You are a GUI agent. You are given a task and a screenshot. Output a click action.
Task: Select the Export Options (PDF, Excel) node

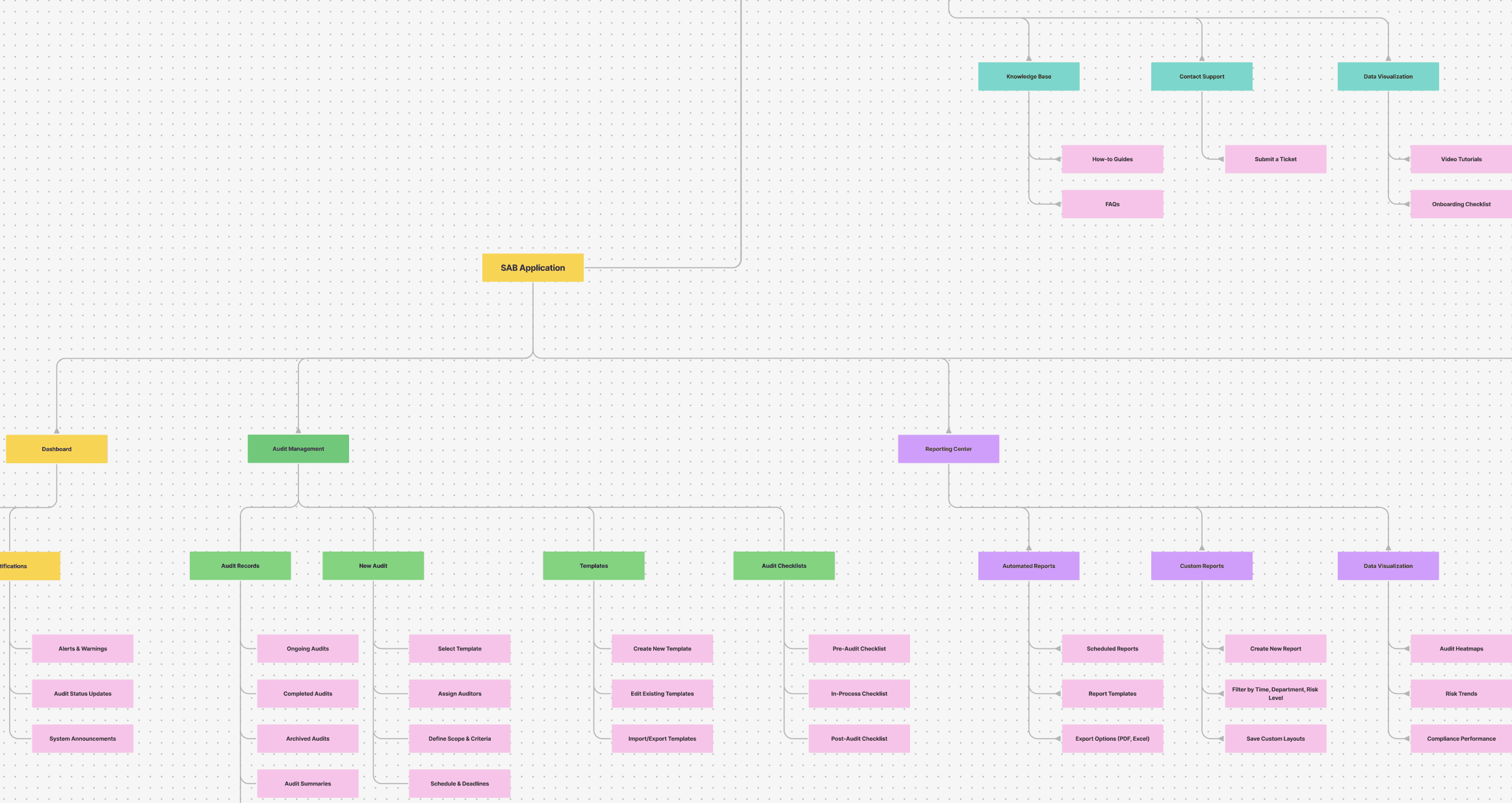(x=1112, y=739)
